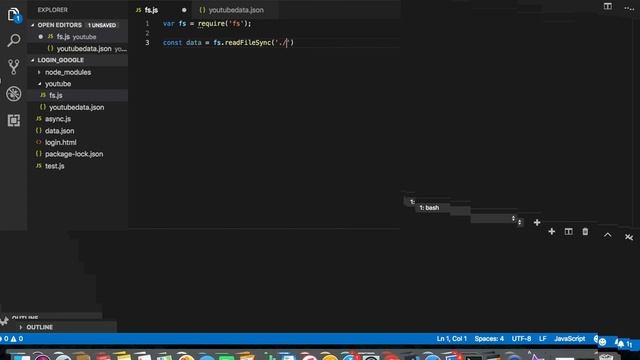Open the Debug view in activity bar
Screen dimensions: 640x360
coord(13,94)
